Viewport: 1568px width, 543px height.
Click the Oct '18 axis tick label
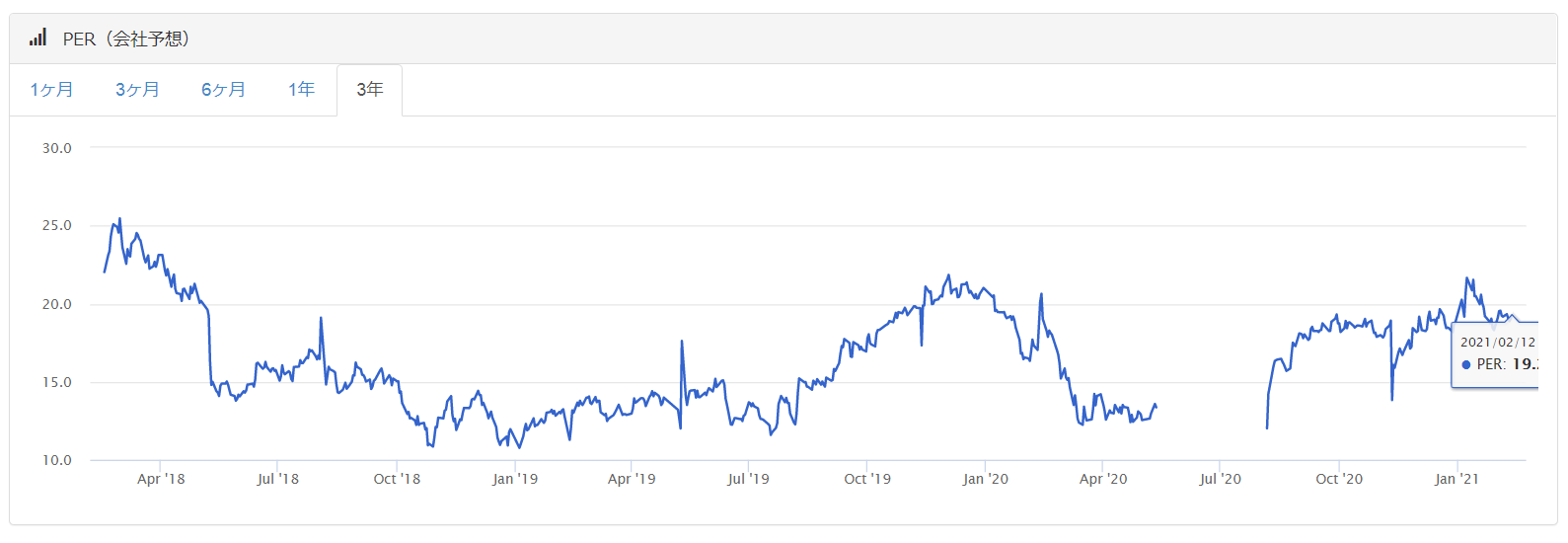(x=397, y=479)
